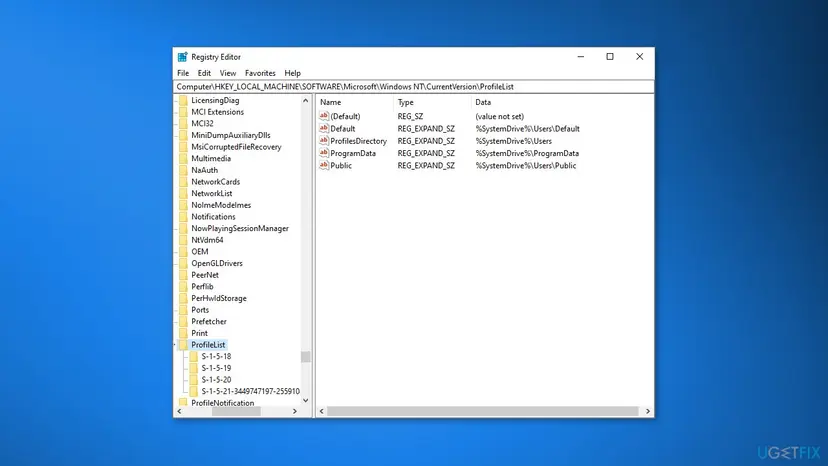Click the MCI Extensions folder icon

click(183, 112)
